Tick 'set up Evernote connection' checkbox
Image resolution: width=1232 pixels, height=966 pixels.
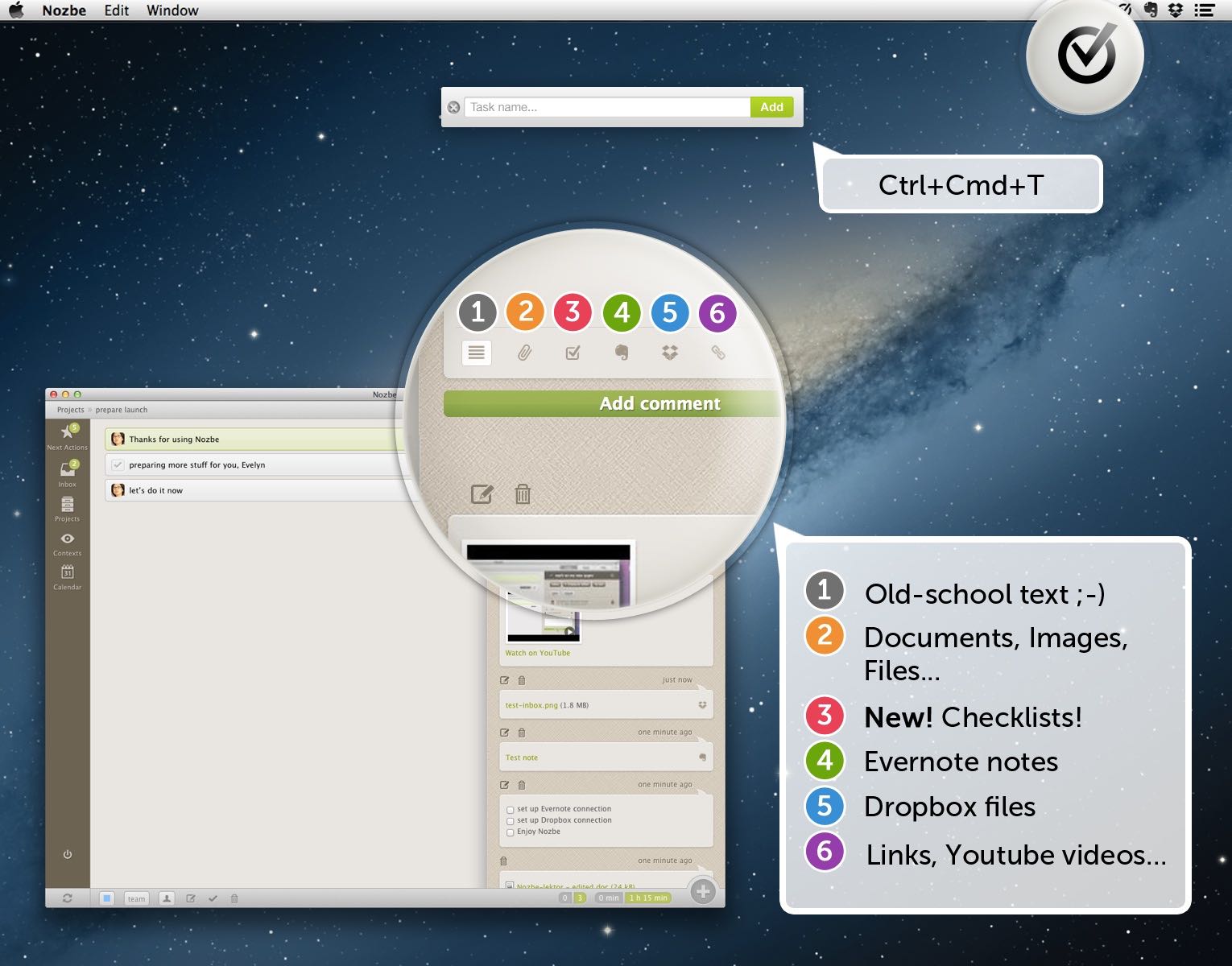coord(511,810)
